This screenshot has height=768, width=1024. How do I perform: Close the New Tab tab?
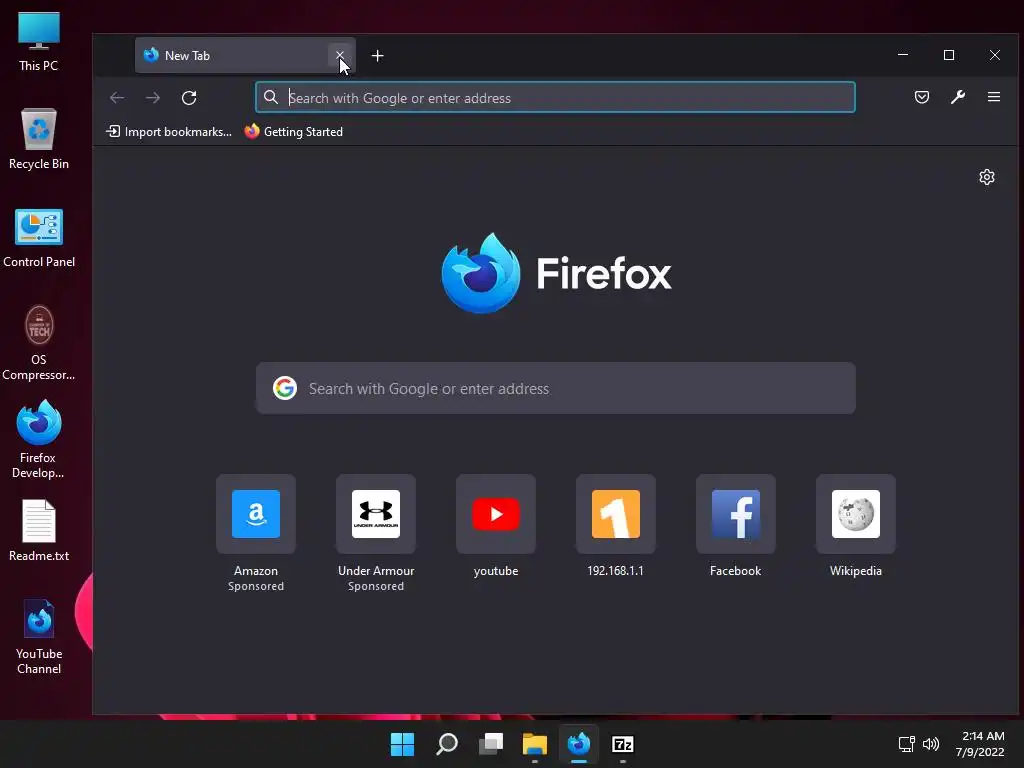[x=340, y=56]
